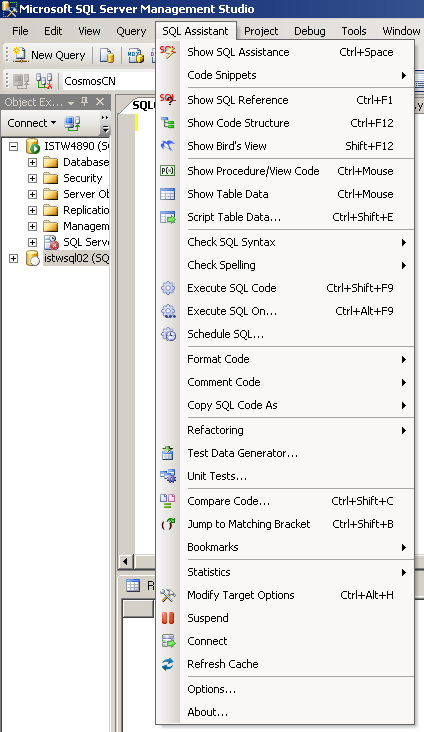Viewport: 424px width, 732px height.
Task: Open the Copy SQL Code As submenu
Action: (x=286, y=405)
